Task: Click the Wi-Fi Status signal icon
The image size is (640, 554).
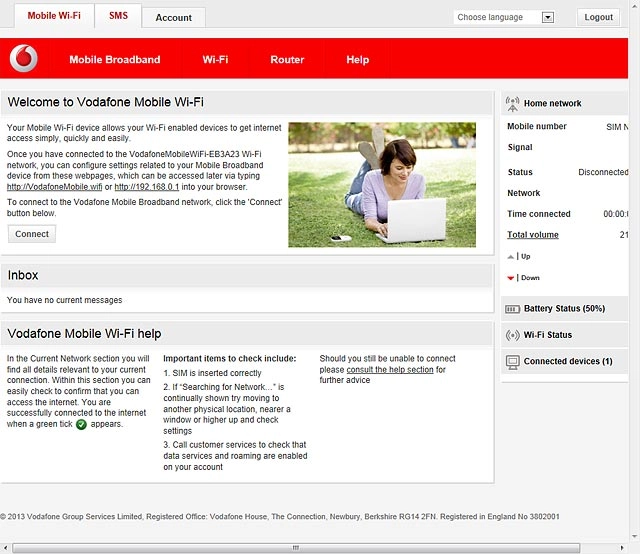Action: coord(512,335)
